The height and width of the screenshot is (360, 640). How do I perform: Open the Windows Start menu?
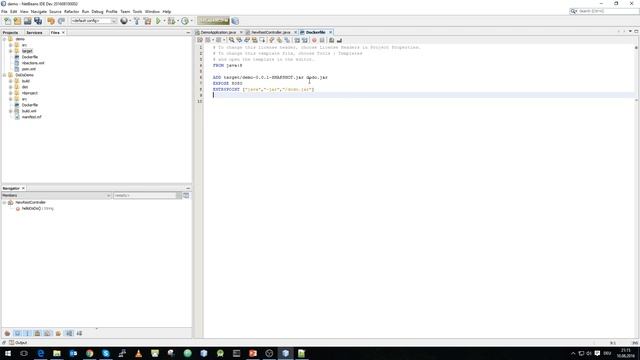pyautogui.click(x=8, y=353)
